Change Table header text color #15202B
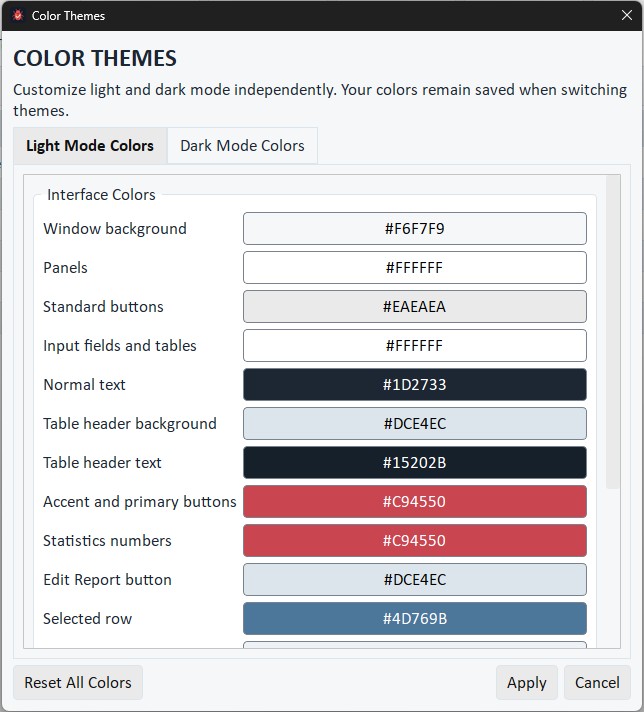Viewport: 644px width, 712px height. [x=415, y=463]
